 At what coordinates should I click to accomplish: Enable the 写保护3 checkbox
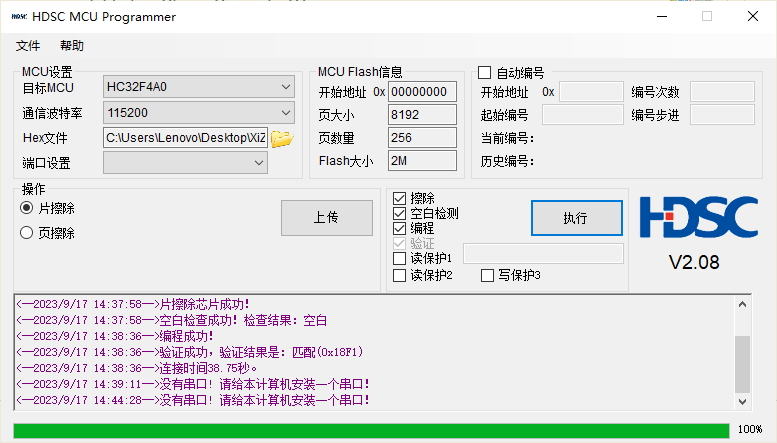pyautogui.click(x=488, y=275)
